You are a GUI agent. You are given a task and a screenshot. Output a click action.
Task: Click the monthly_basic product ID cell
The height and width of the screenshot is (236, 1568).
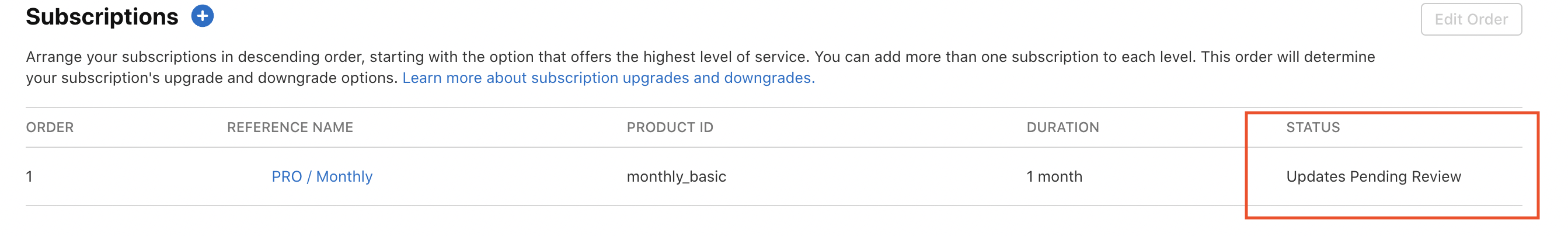coord(675,177)
